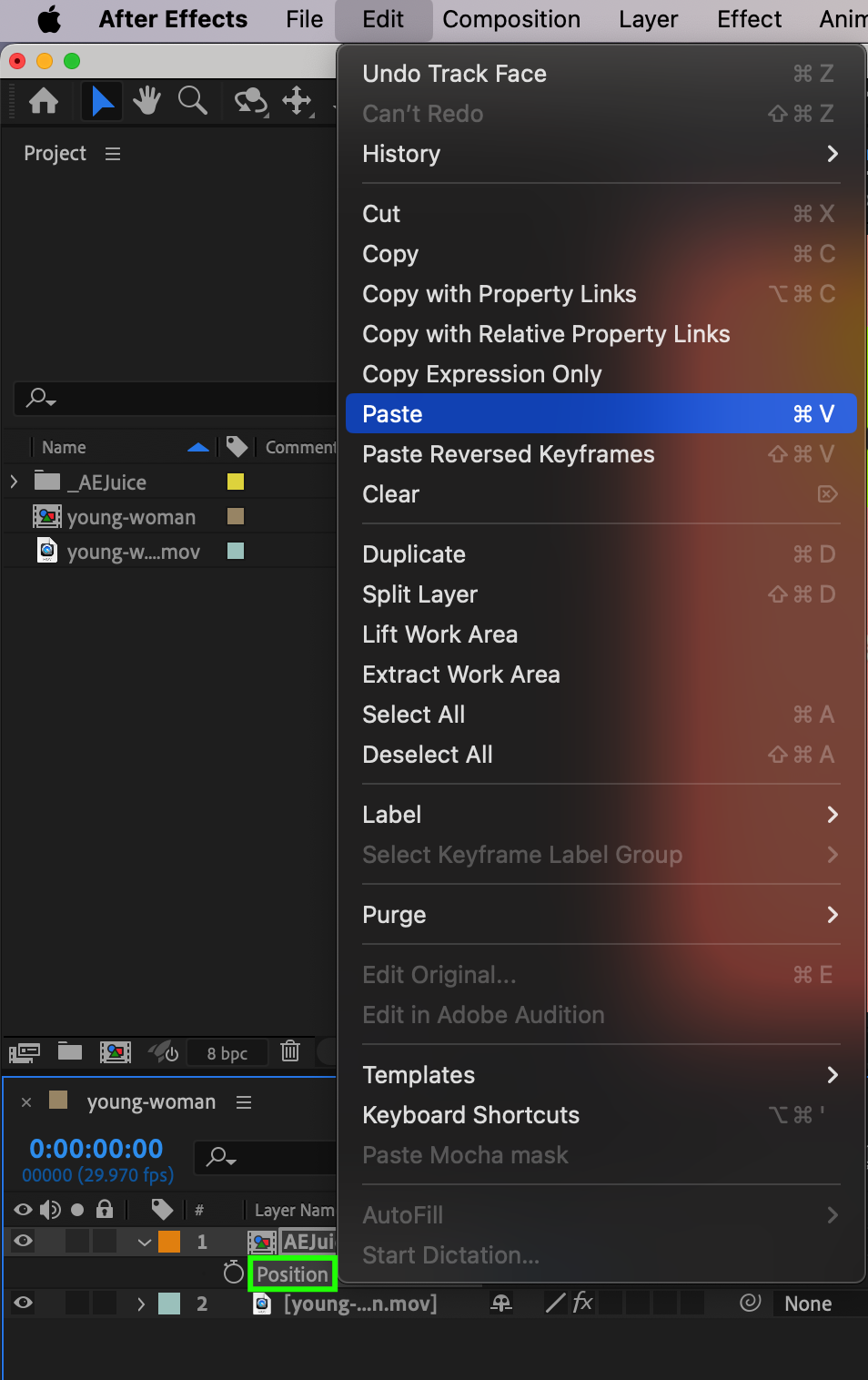868x1380 pixels.
Task: Choose Paste from the Edit menu
Action: (x=601, y=413)
